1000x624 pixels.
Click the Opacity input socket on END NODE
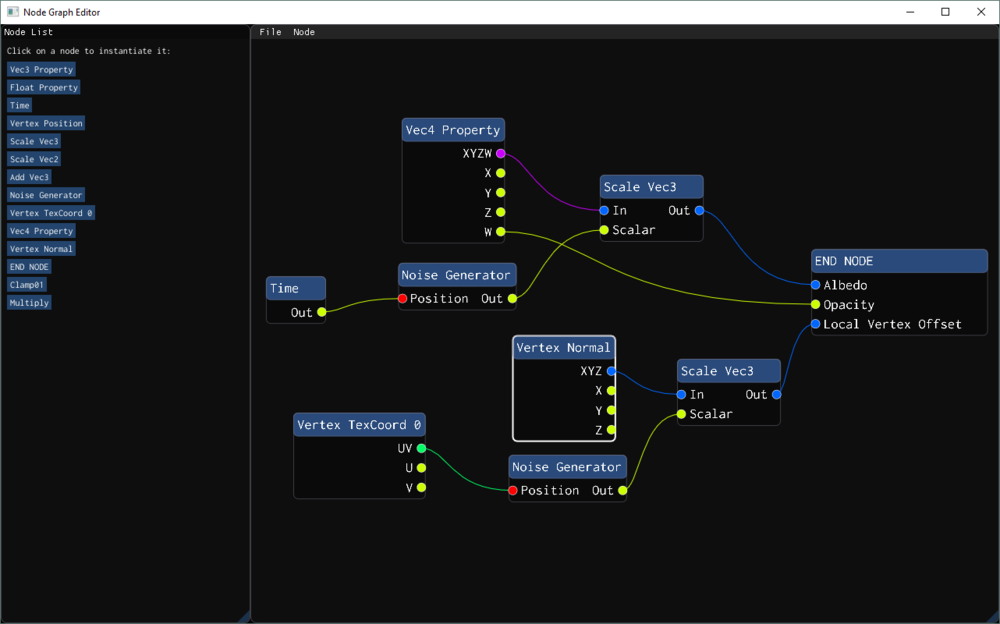point(813,304)
